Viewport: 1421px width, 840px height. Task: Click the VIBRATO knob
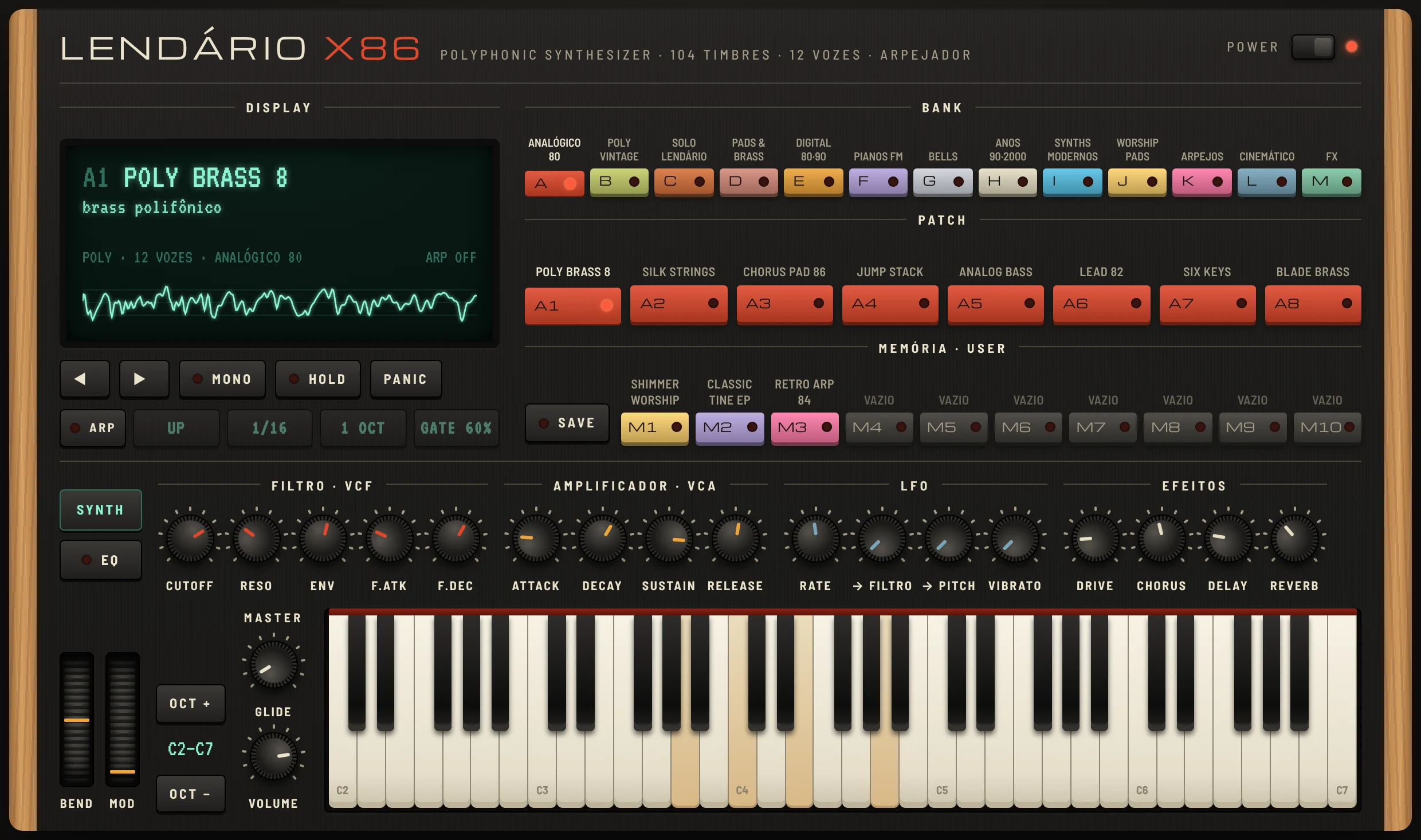coord(1015,538)
